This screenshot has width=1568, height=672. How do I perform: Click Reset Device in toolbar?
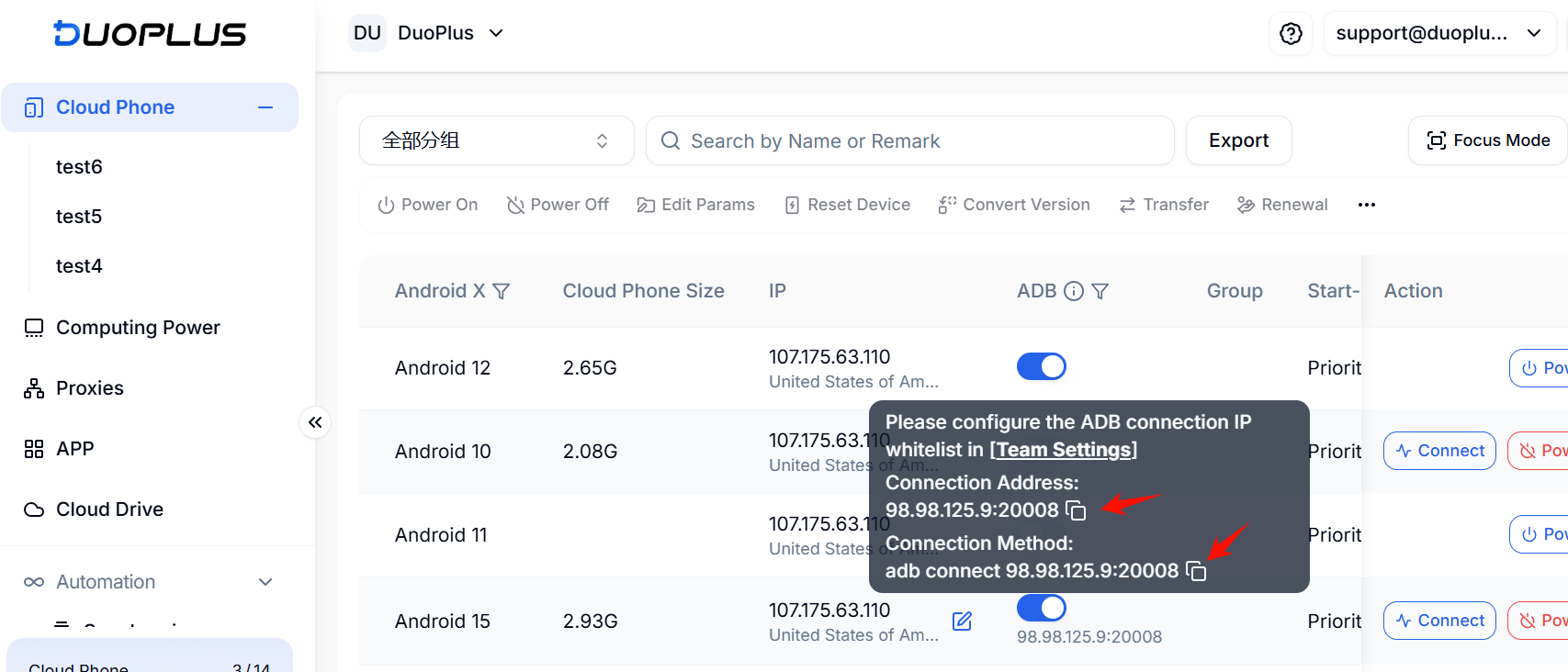[847, 205]
